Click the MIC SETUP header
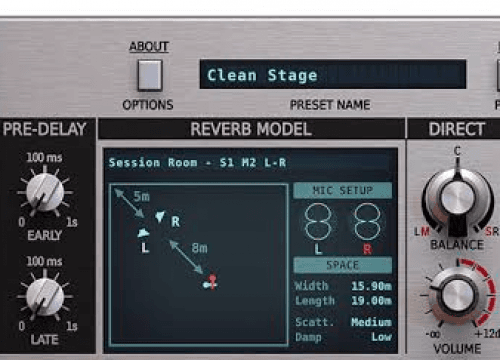Viewport: 500px width, 360px height. click(x=343, y=191)
